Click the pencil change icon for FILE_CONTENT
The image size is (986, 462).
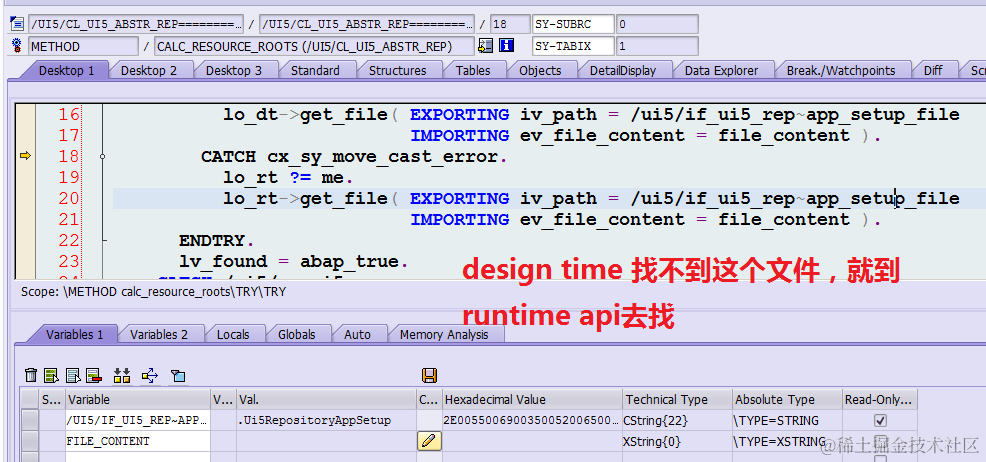tap(429, 441)
